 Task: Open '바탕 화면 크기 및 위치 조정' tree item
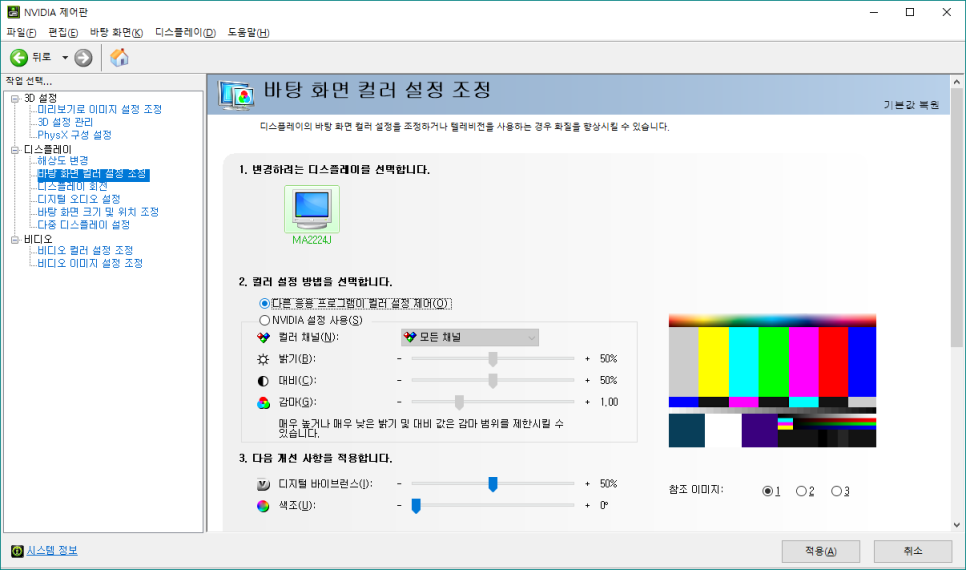click(x=98, y=212)
